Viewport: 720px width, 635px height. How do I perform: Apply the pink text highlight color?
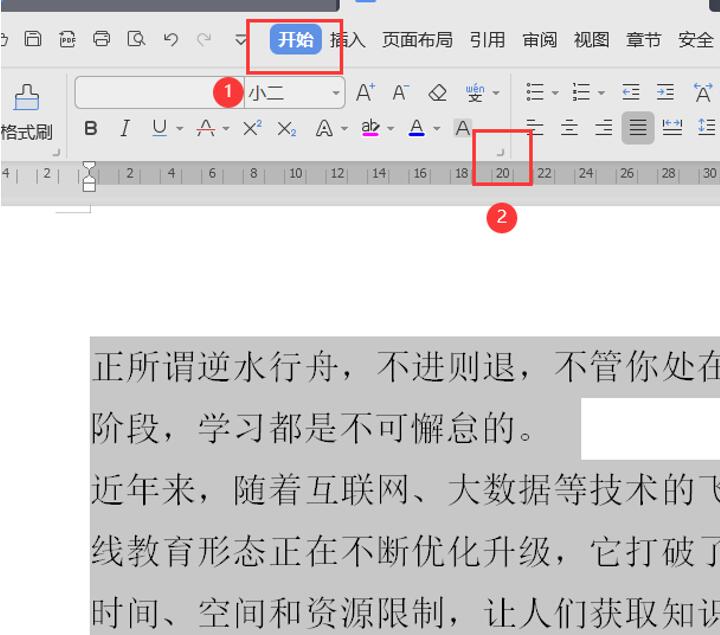pos(370,128)
